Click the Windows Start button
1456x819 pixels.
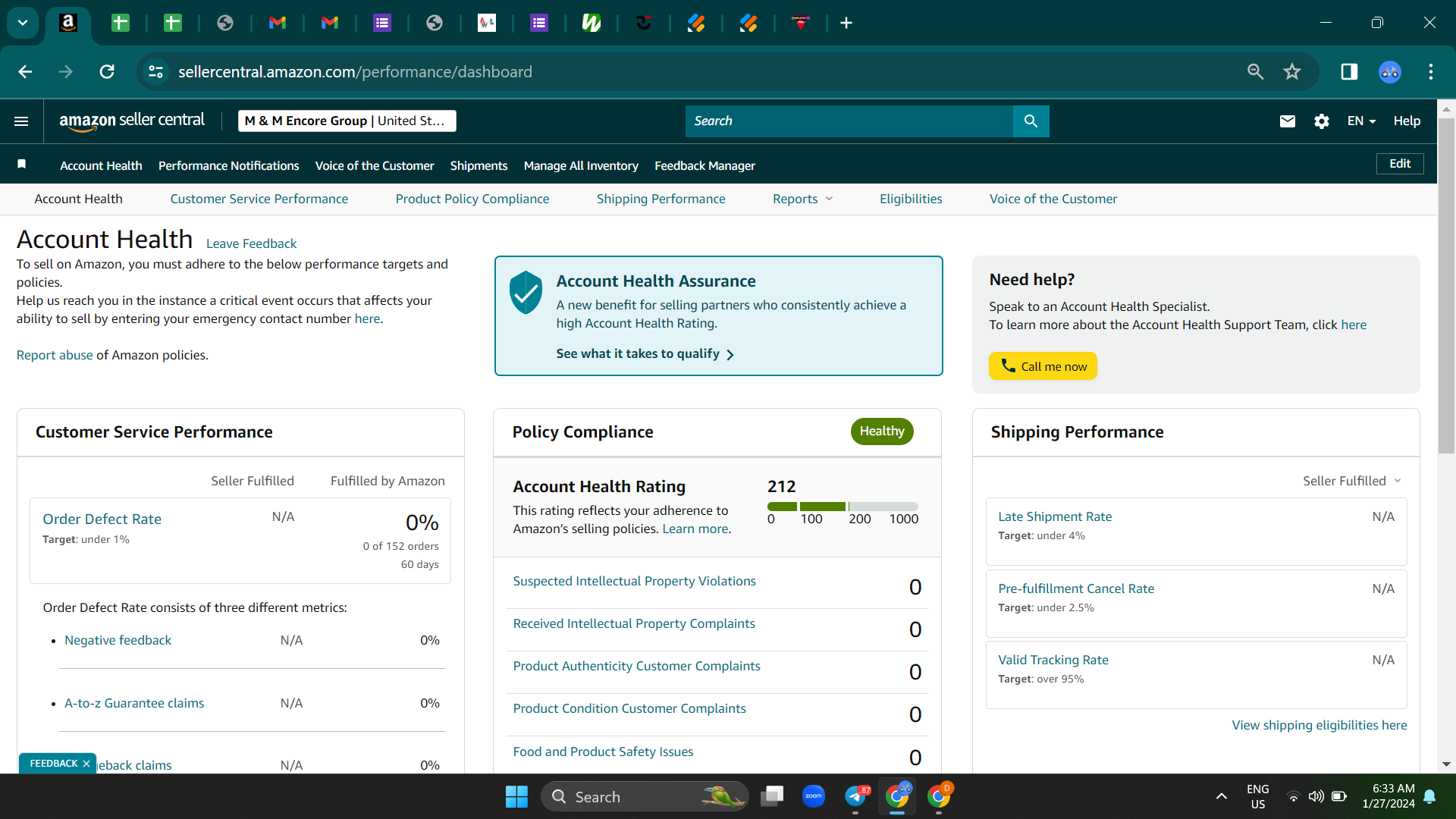(516, 796)
